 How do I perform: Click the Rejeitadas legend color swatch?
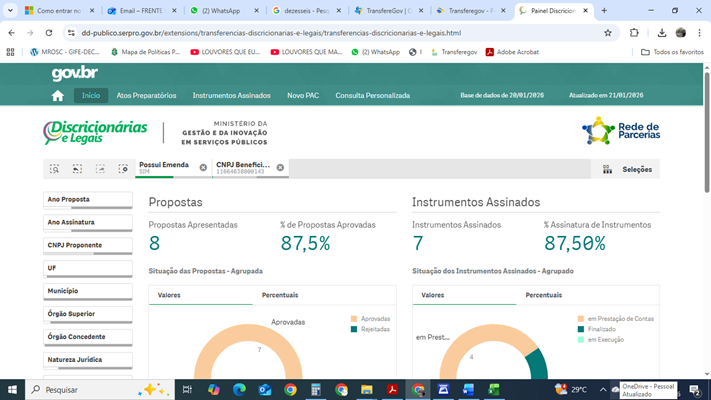(354, 329)
